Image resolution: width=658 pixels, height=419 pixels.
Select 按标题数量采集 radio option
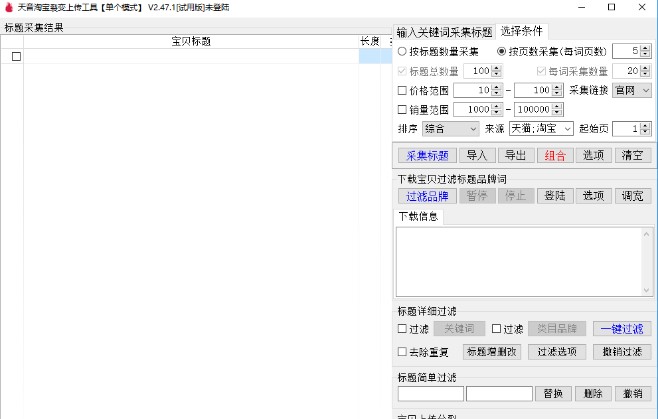coord(402,51)
